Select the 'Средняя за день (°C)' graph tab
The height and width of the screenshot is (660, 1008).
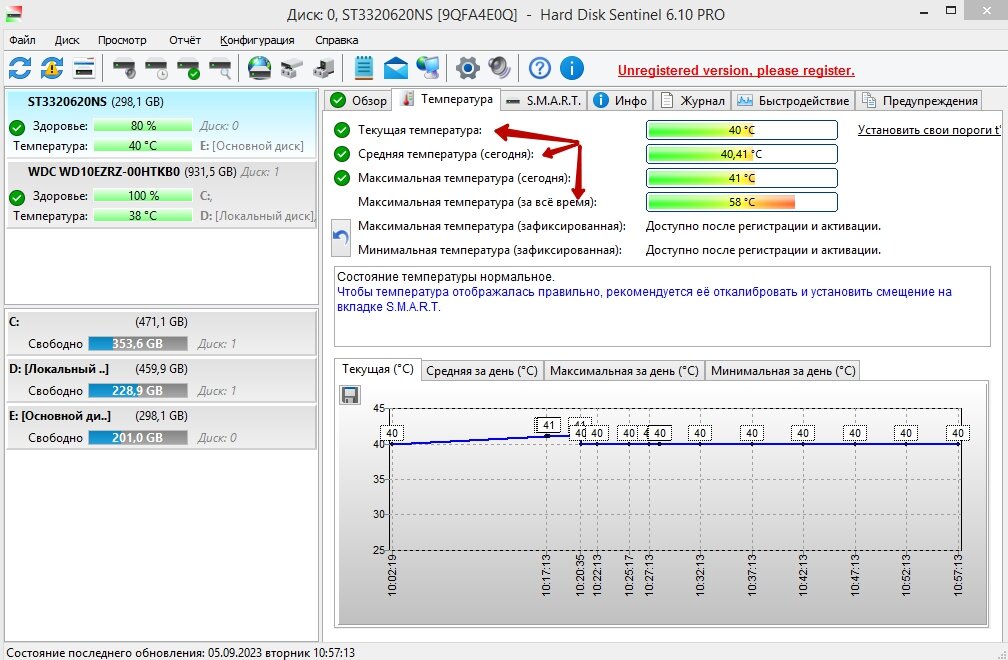coord(482,371)
